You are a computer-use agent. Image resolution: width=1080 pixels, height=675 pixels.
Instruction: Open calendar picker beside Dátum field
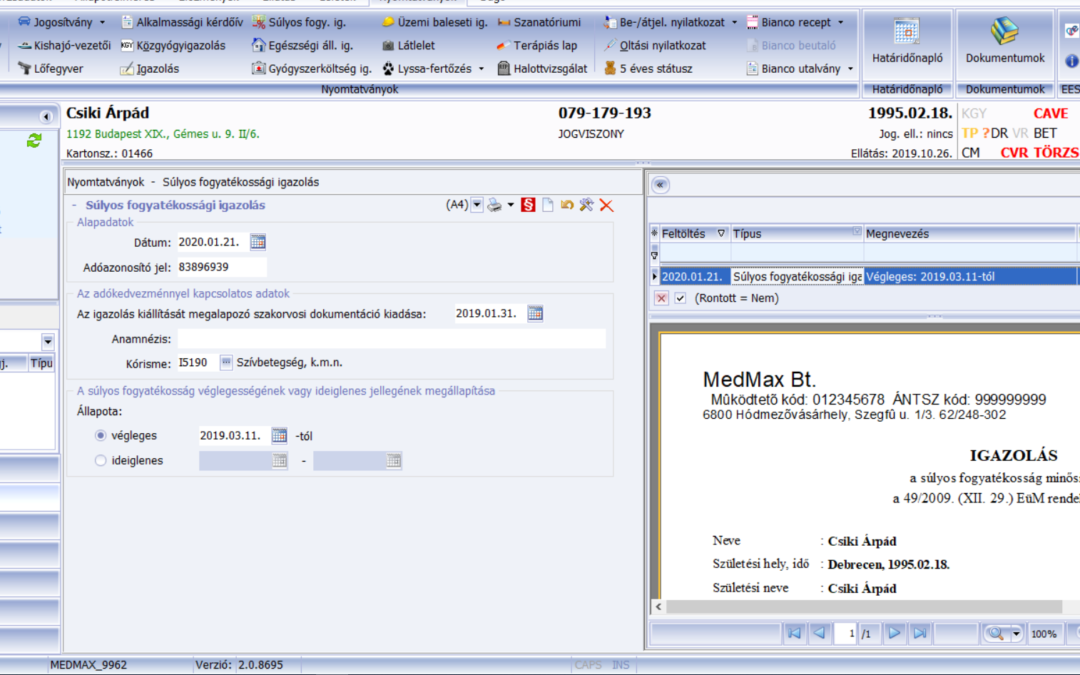[258, 241]
